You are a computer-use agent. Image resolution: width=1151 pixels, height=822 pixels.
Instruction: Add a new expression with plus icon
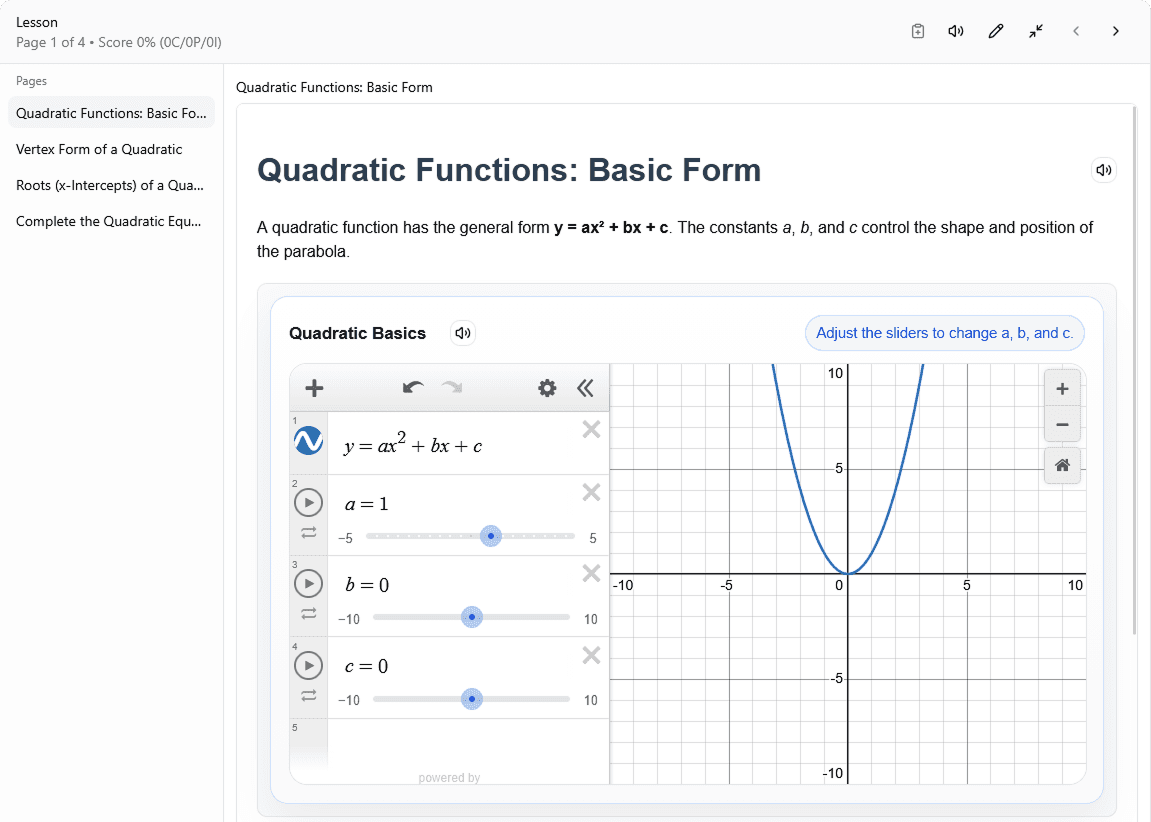point(314,388)
